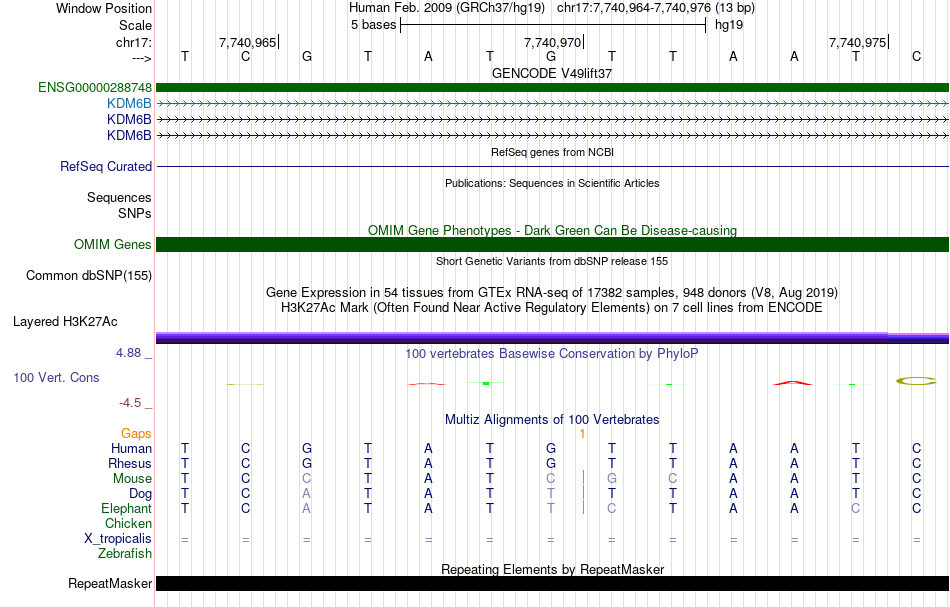
Task: Click the light-blue KDM6B transcript label
Action: (x=129, y=104)
